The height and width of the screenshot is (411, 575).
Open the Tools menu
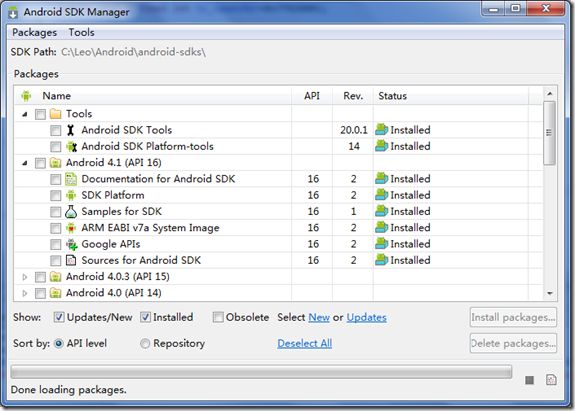81,33
